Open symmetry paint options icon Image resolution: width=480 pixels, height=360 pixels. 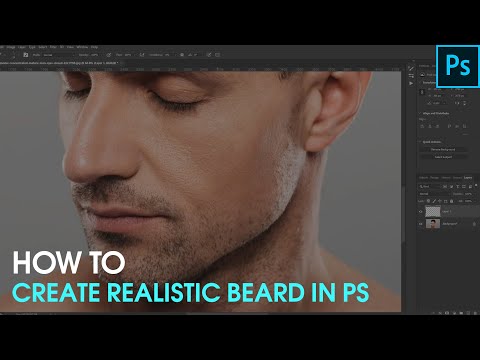(x=218, y=55)
